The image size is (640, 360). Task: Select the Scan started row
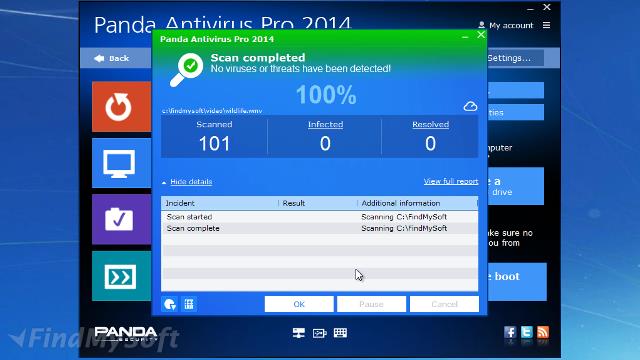click(x=320, y=217)
